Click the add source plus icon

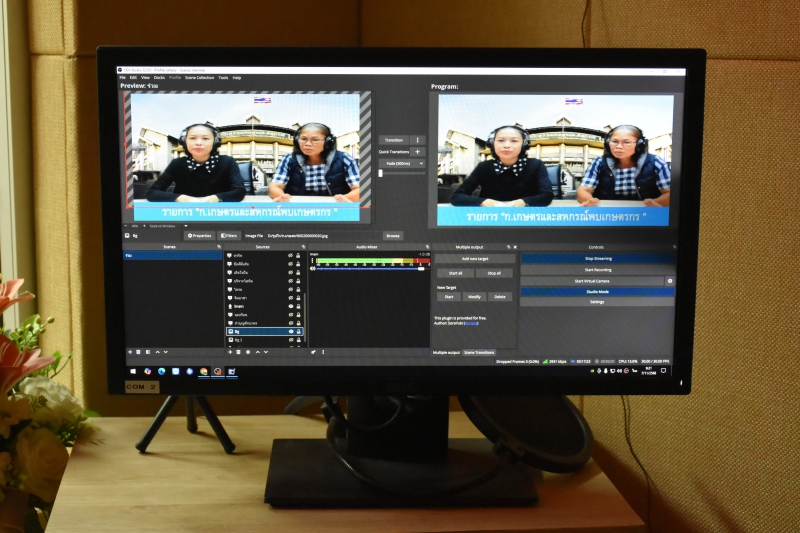point(231,352)
